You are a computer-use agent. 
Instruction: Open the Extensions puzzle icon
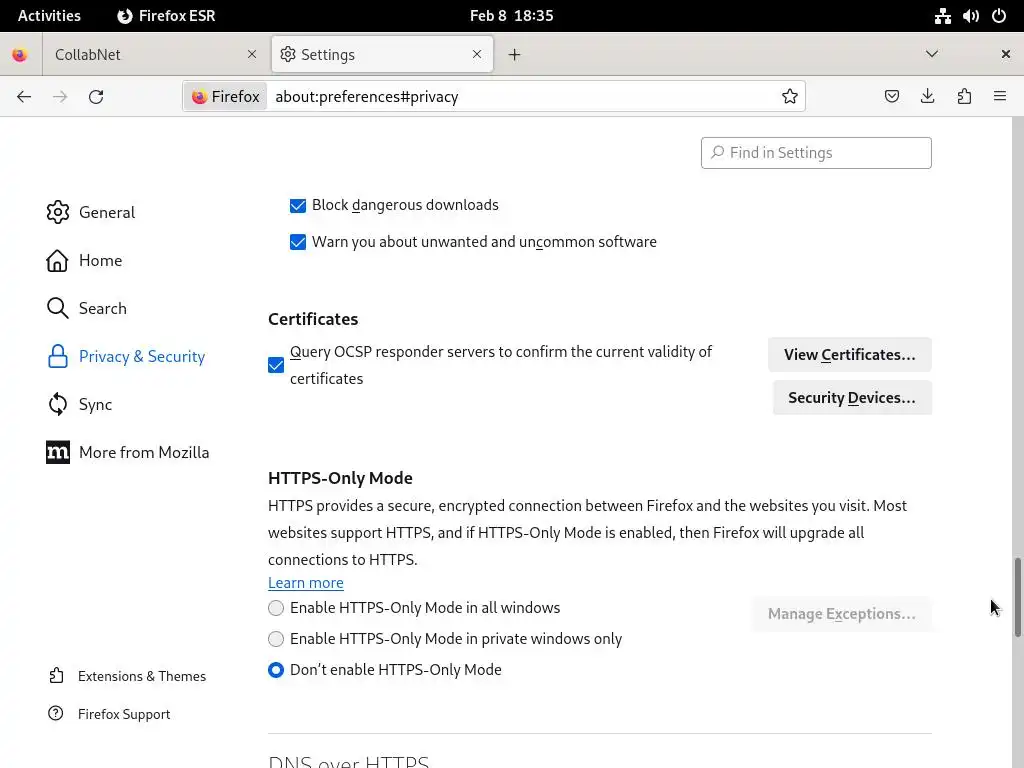click(x=964, y=97)
